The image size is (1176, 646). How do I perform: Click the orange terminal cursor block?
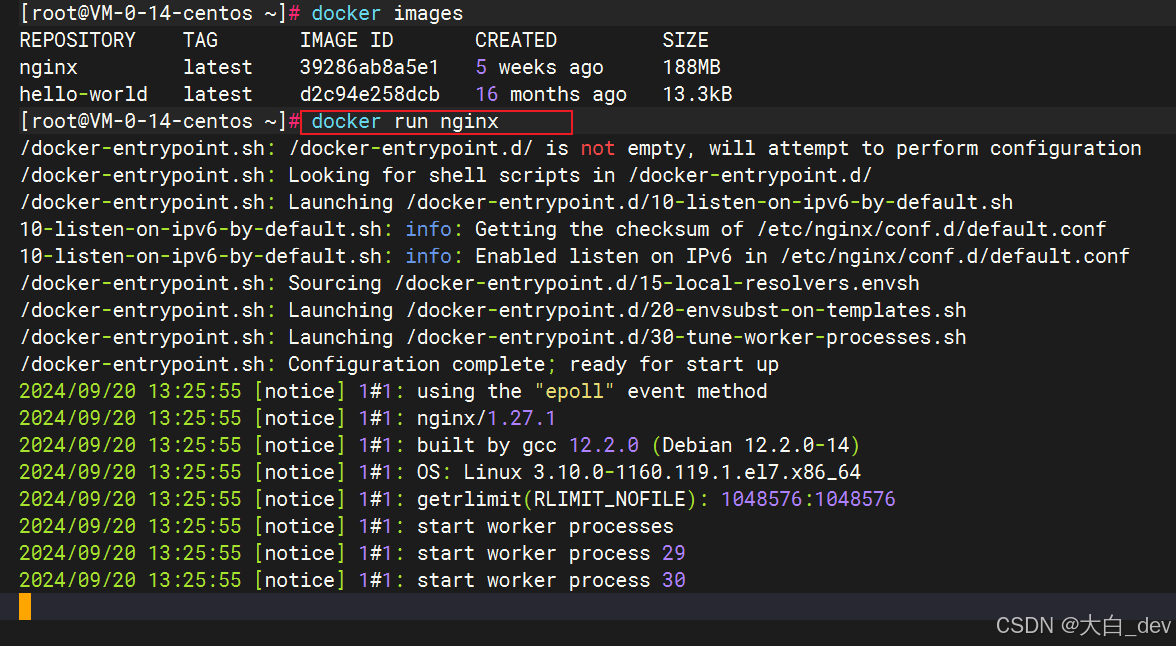point(25,606)
